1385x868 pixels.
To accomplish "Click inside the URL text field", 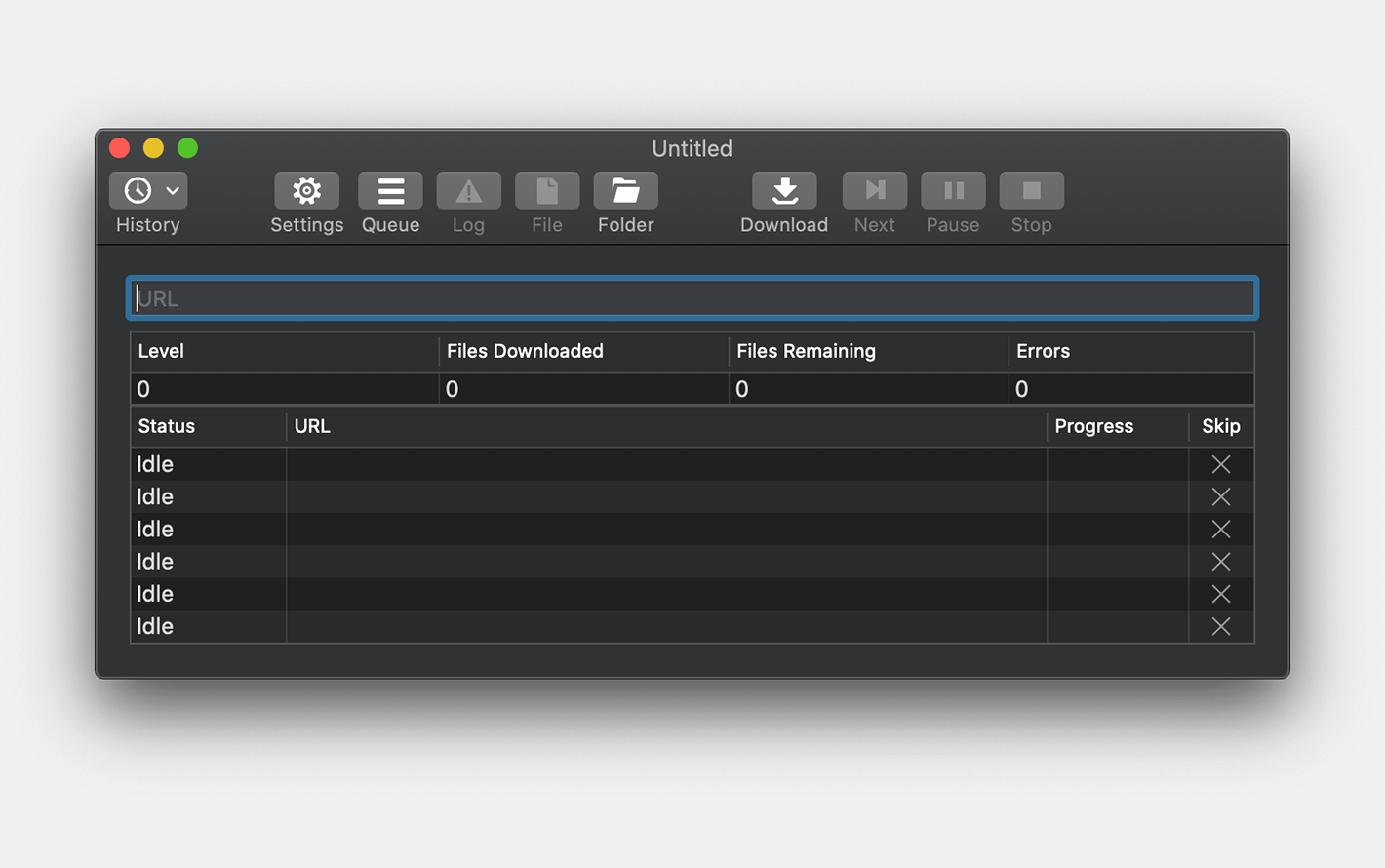I will (x=692, y=298).
